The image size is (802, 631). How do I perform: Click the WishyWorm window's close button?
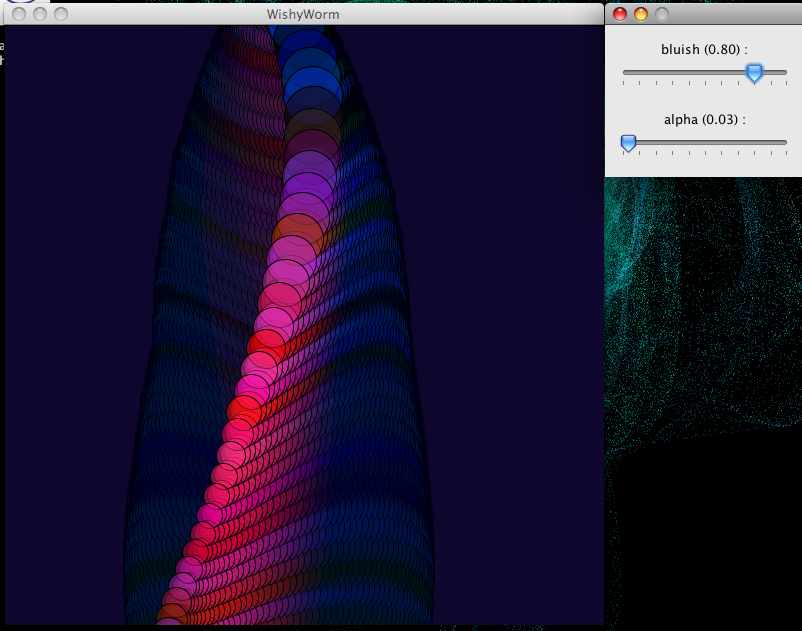coord(19,14)
